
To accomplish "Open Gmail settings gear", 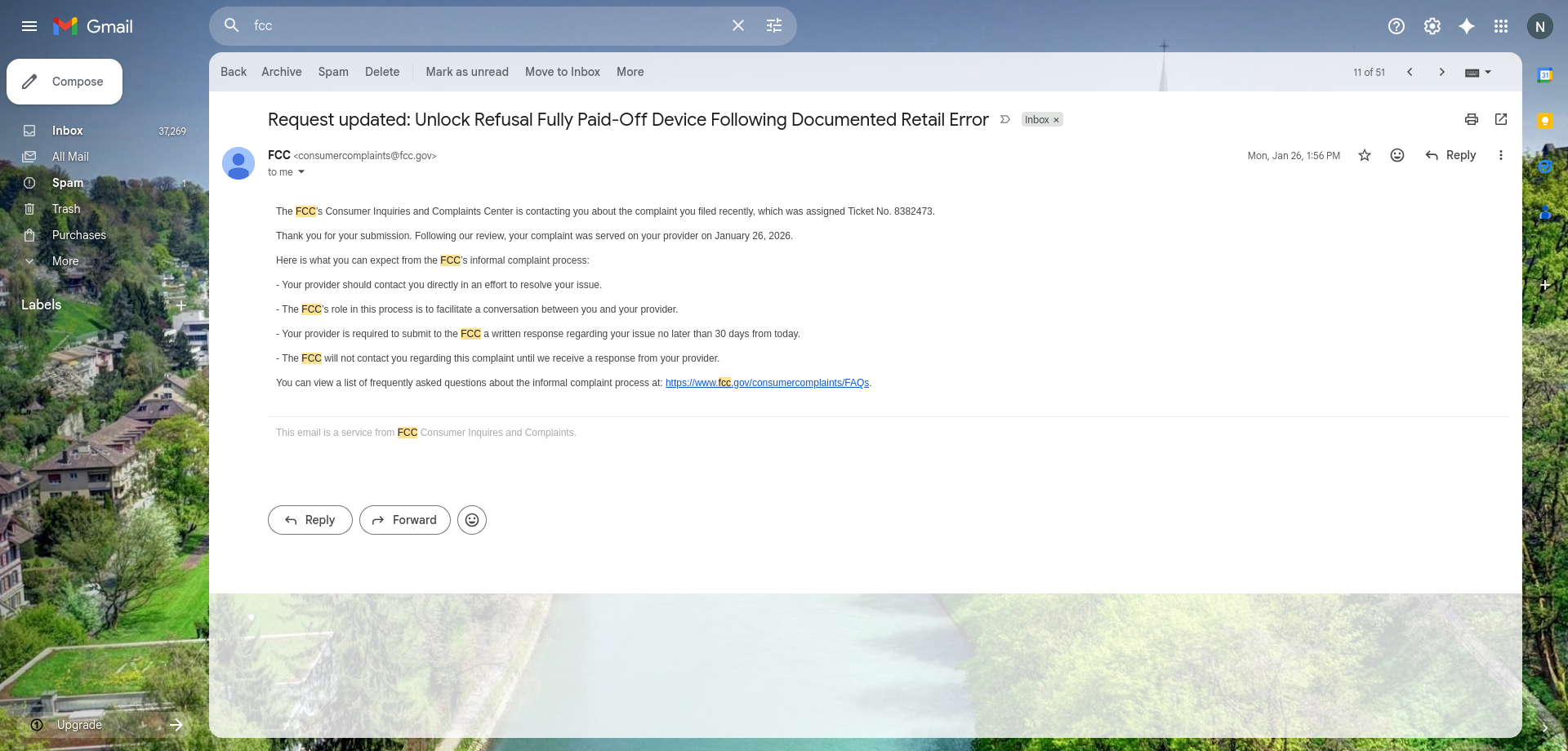I will 1432,25.
